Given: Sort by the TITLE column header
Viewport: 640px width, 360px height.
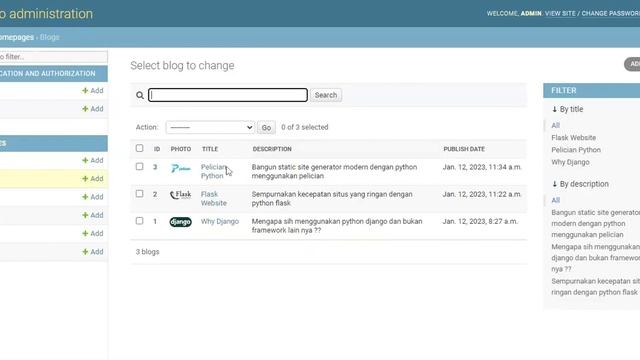Looking at the screenshot, I should (210, 149).
